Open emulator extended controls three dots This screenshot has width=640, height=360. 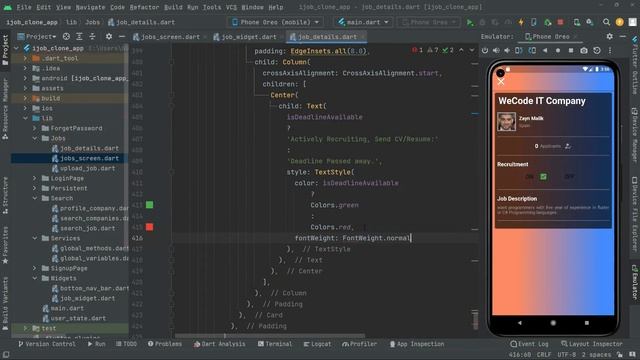click(610, 51)
